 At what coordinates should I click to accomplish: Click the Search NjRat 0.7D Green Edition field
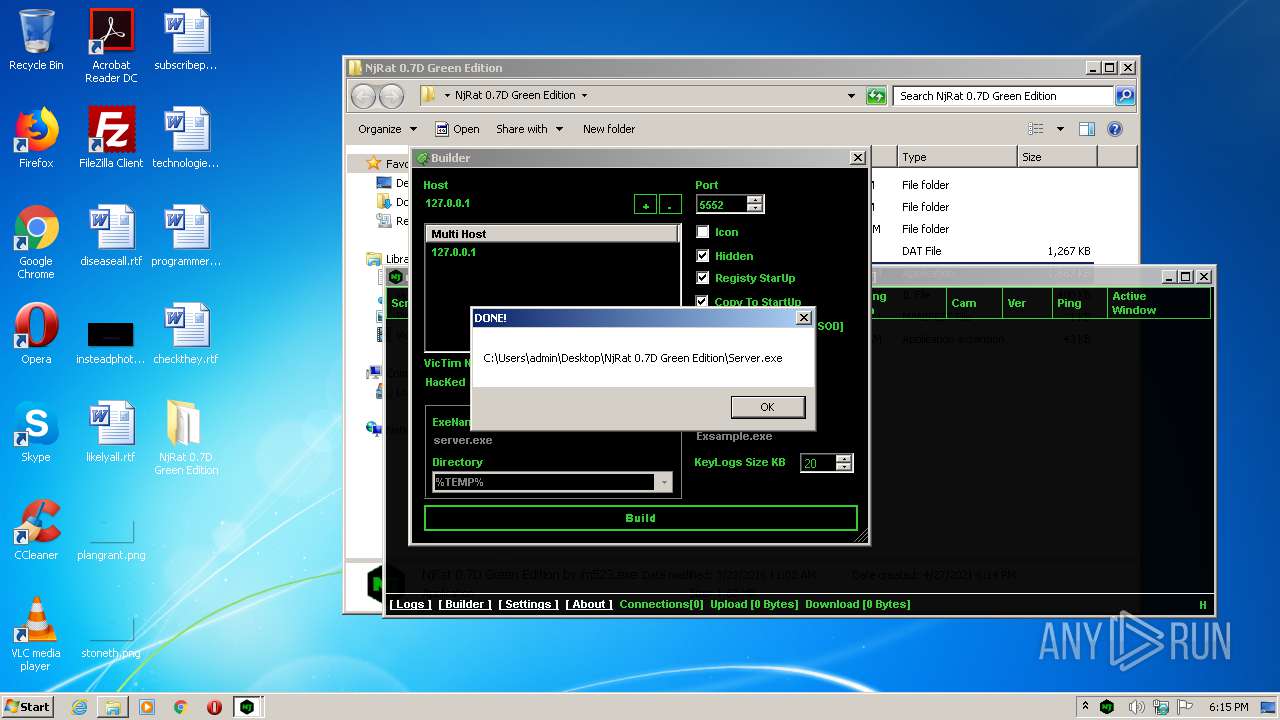(1003, 96)
